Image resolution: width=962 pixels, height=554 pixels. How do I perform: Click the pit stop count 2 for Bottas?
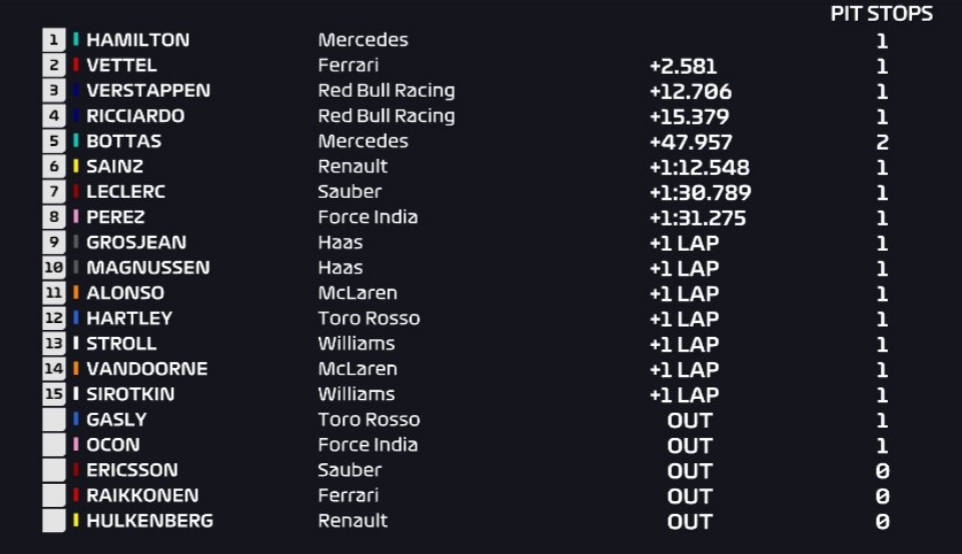pyautogui.click(x=882, y=142)
